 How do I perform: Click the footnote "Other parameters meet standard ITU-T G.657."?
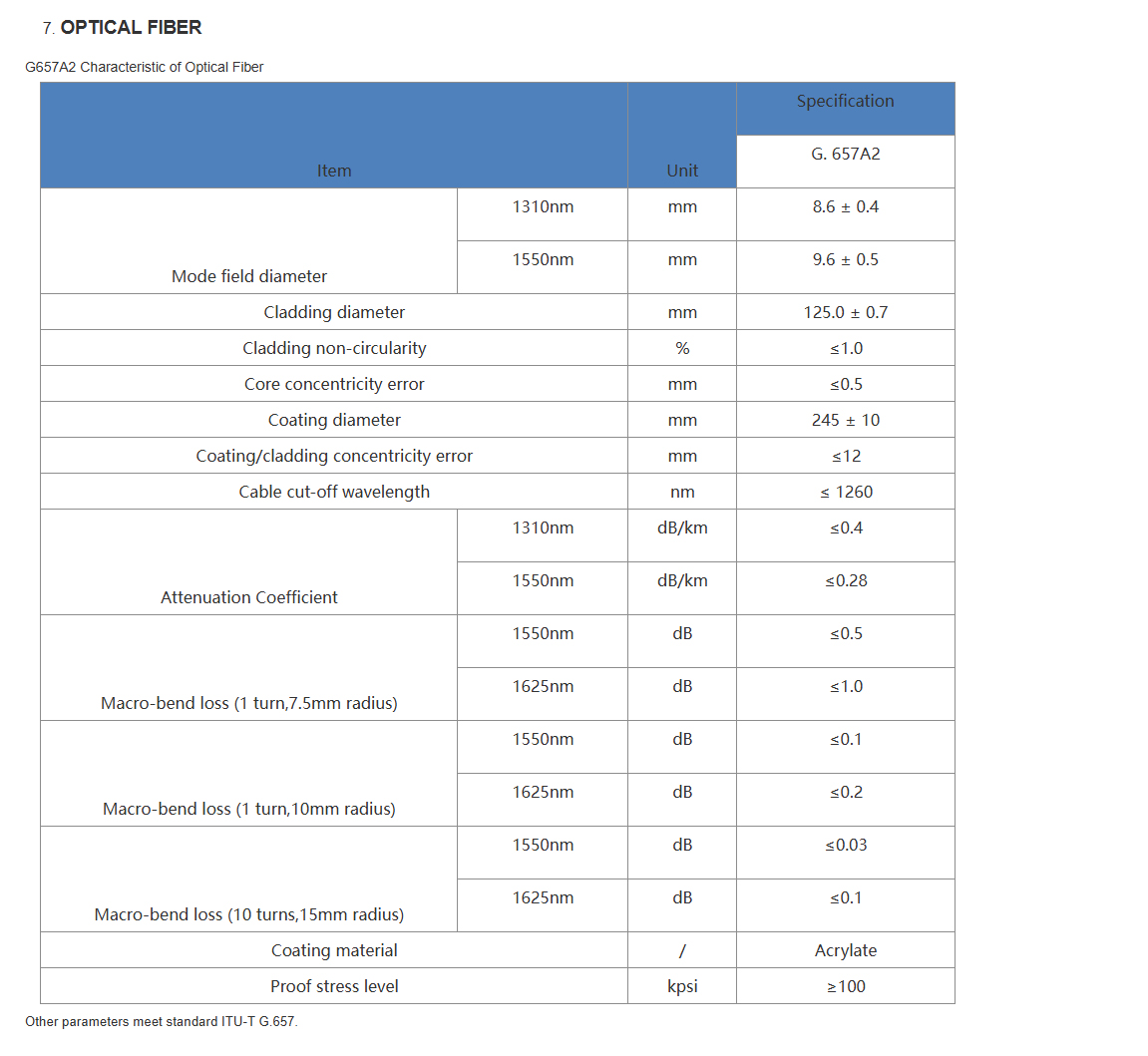pos(161,1022)
